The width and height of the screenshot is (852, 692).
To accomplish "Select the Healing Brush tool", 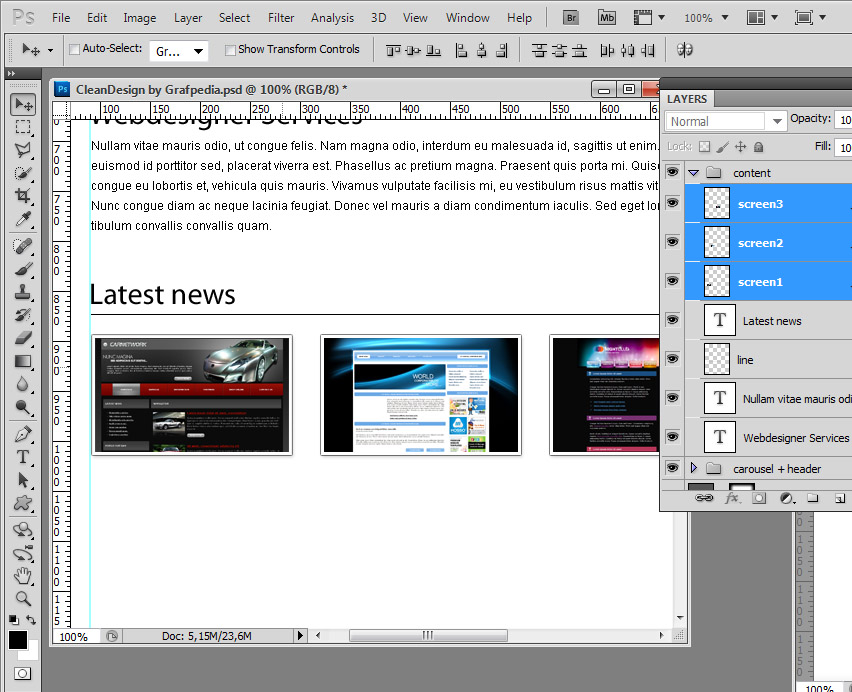I will (x=23, y=246).
